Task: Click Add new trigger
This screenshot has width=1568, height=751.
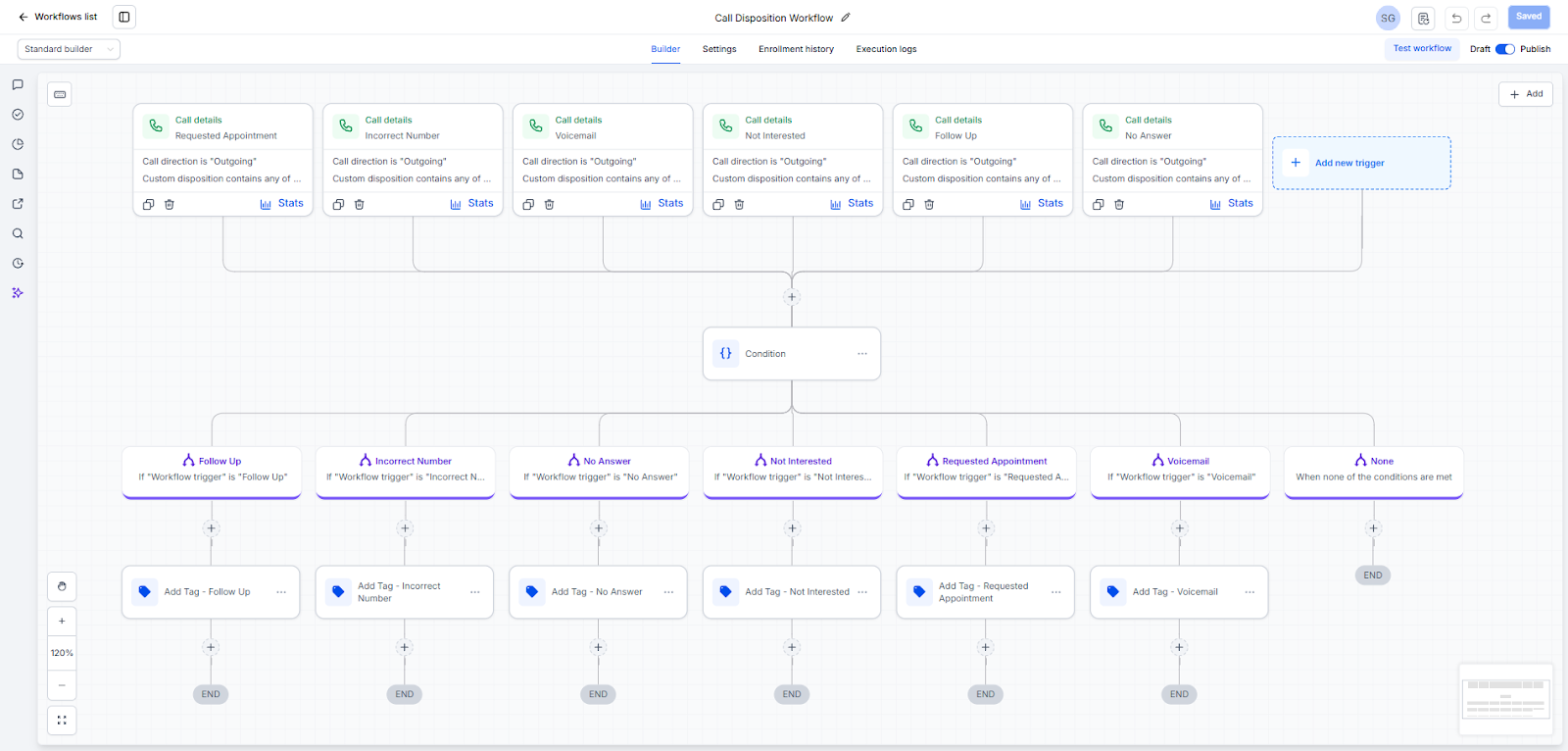Action: 1361,163
